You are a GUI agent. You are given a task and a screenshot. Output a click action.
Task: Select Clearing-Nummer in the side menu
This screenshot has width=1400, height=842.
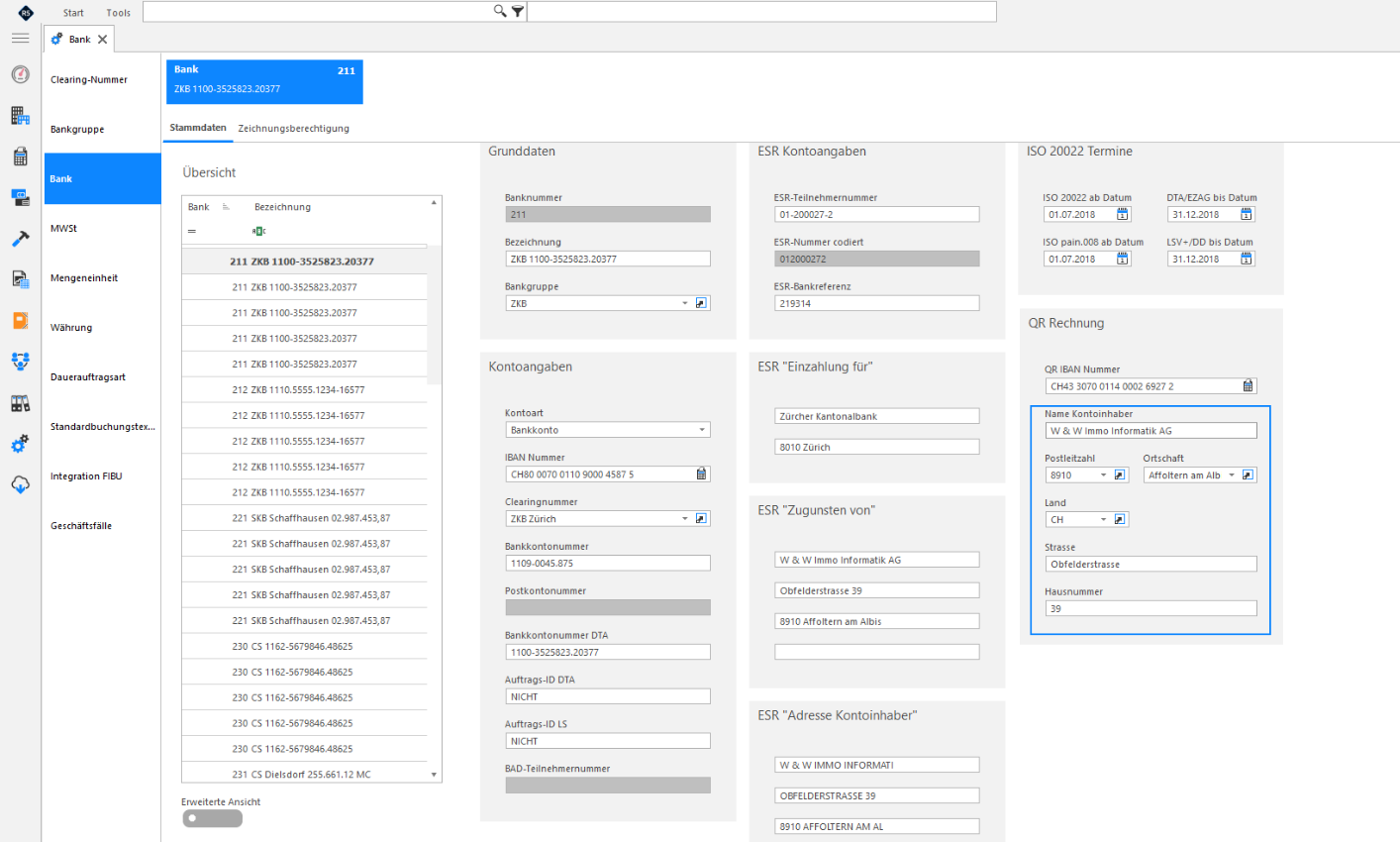click(102, 79)
